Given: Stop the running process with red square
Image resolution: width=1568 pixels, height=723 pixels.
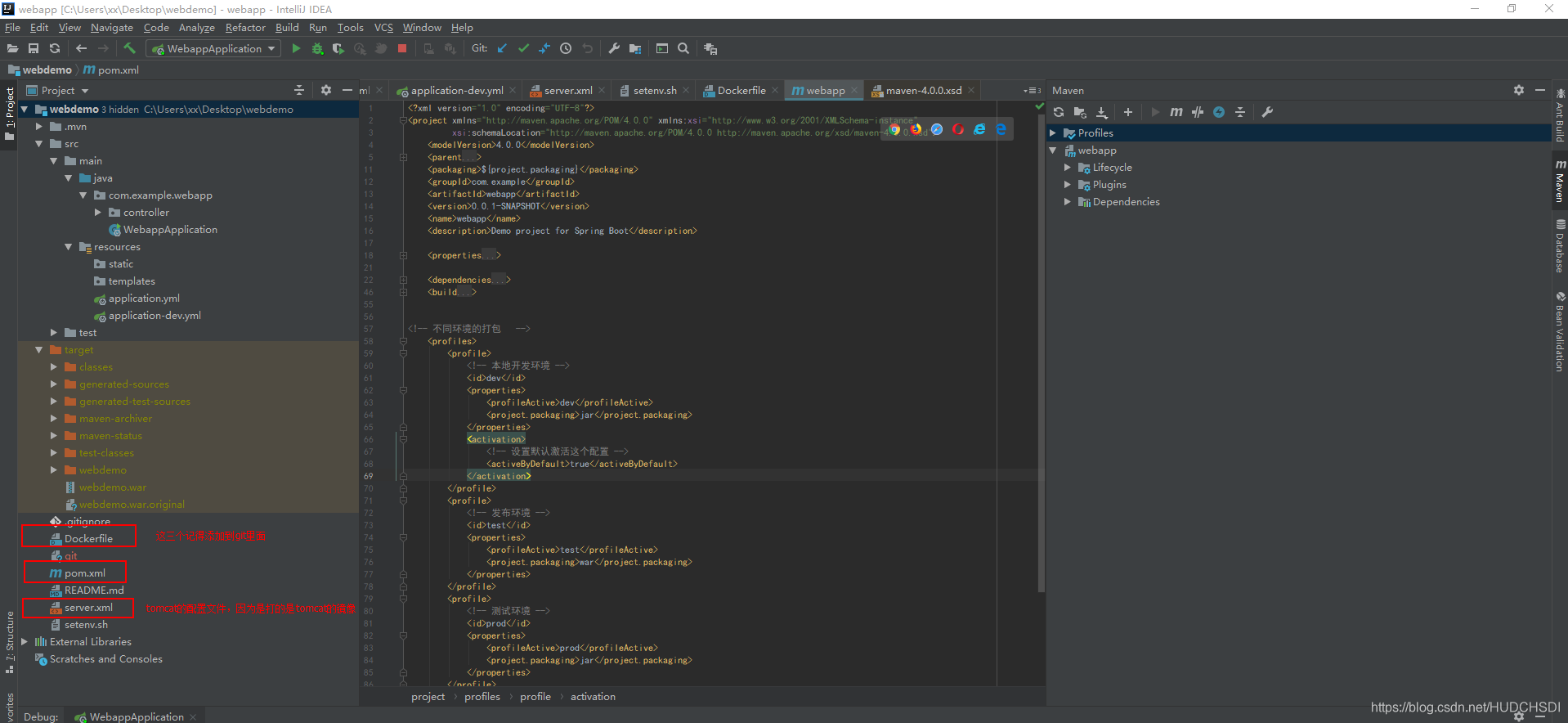Looking at the screenshot, I should (402, 49).
